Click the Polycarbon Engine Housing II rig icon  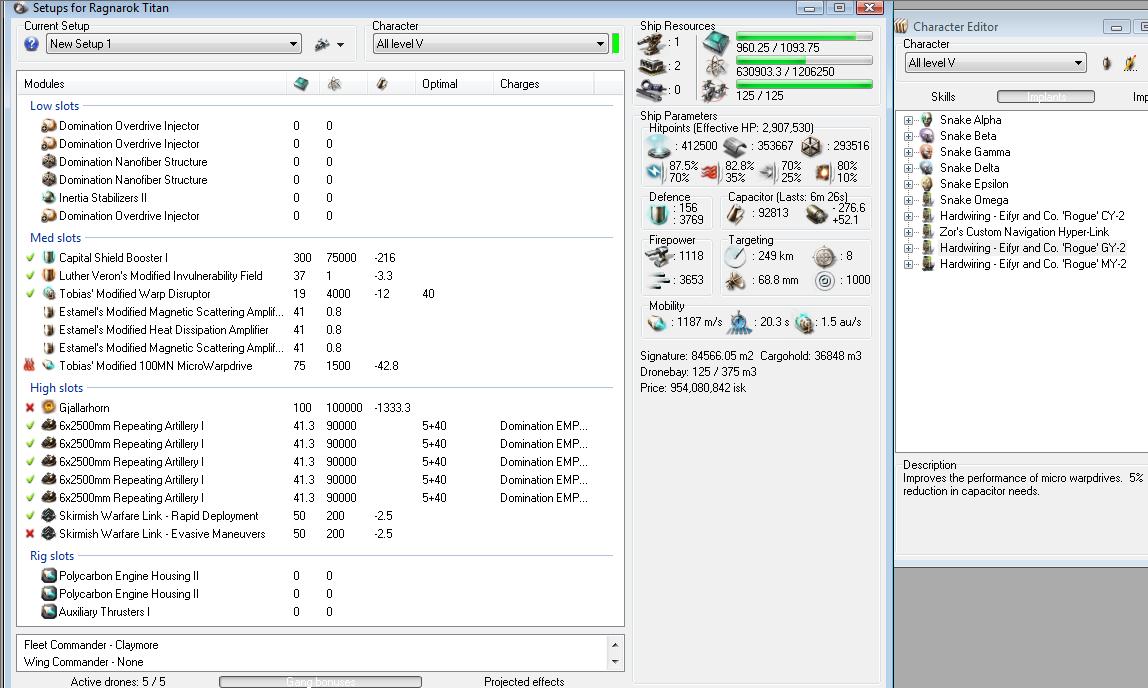[48, 576]
